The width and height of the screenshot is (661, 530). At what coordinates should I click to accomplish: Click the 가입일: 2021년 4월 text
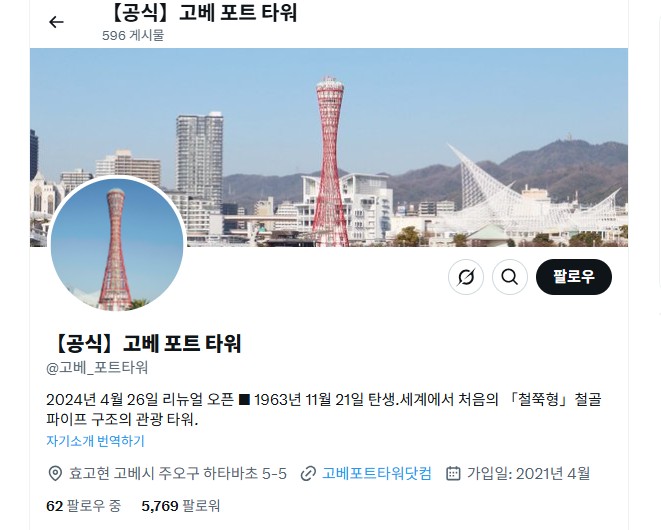click(528, 474)
